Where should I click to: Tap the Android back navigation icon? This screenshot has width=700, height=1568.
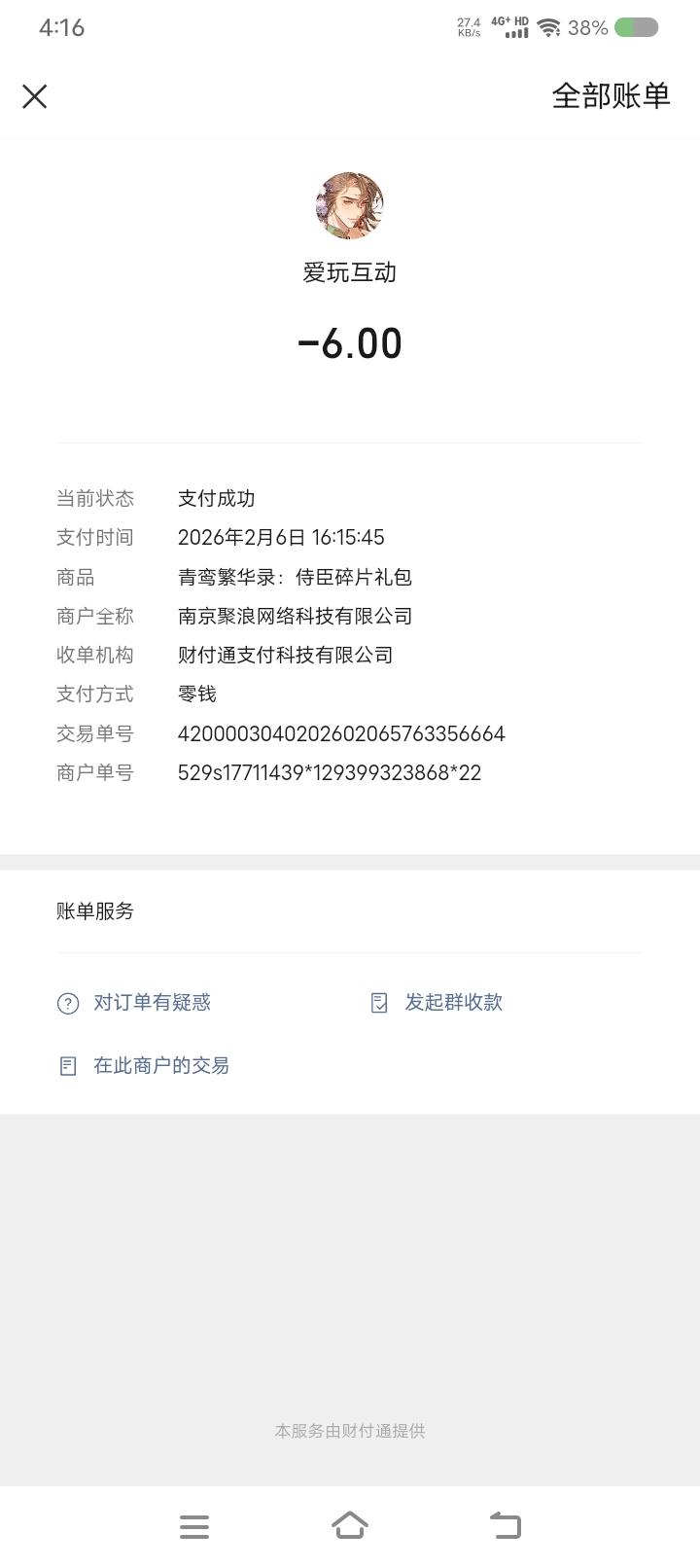point(506,1525)
